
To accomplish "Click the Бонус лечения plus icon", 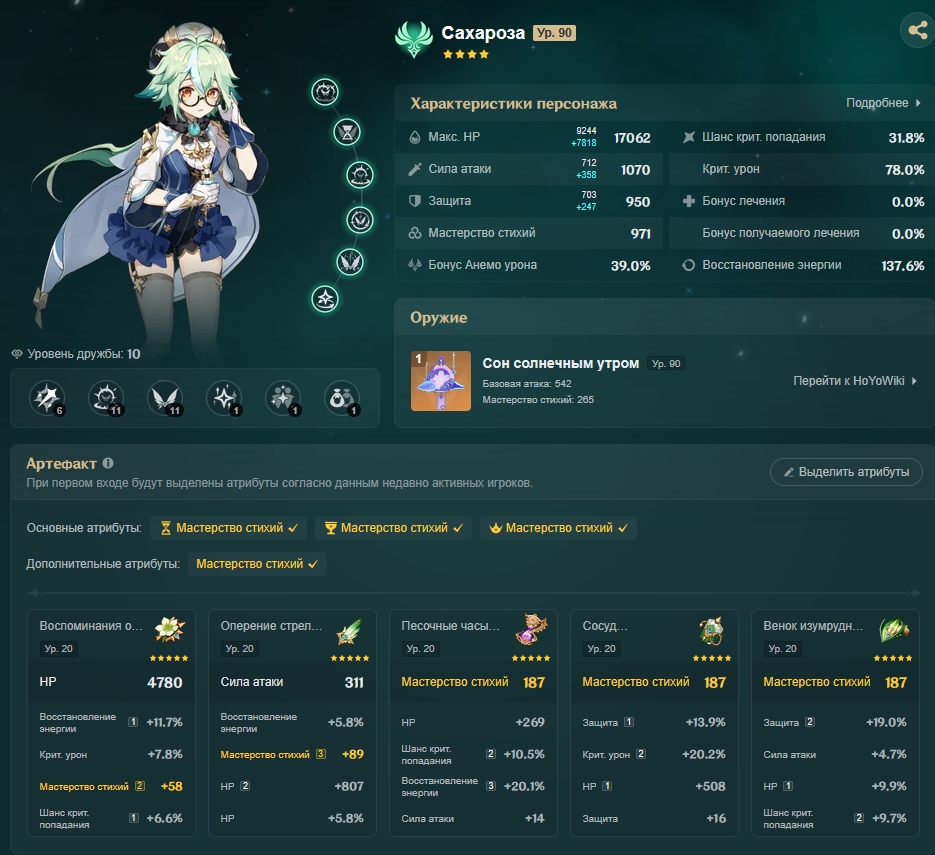I will point(689,201).
